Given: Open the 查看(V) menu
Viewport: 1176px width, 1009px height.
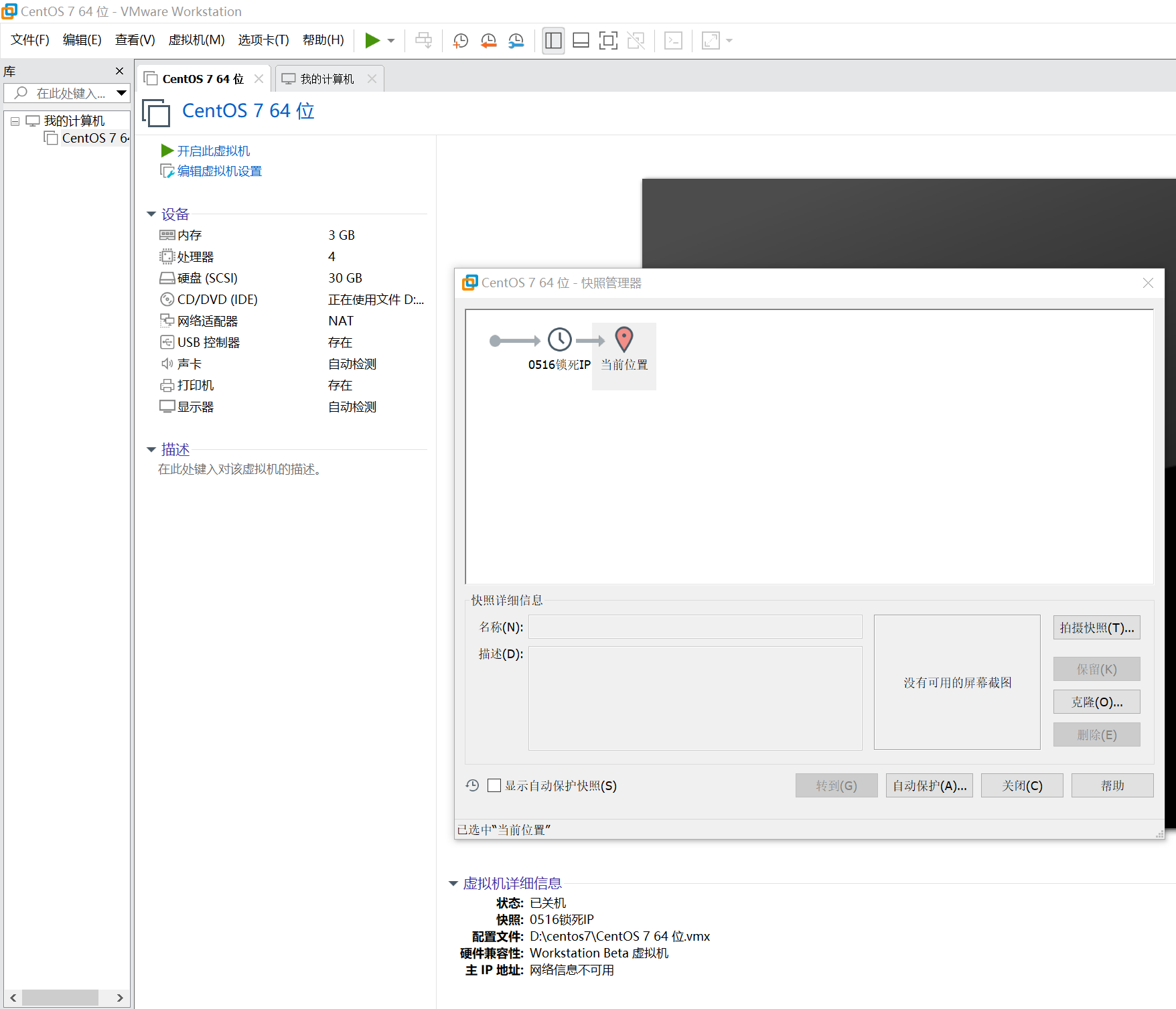Looking at the screenshot, I should 135,40.
